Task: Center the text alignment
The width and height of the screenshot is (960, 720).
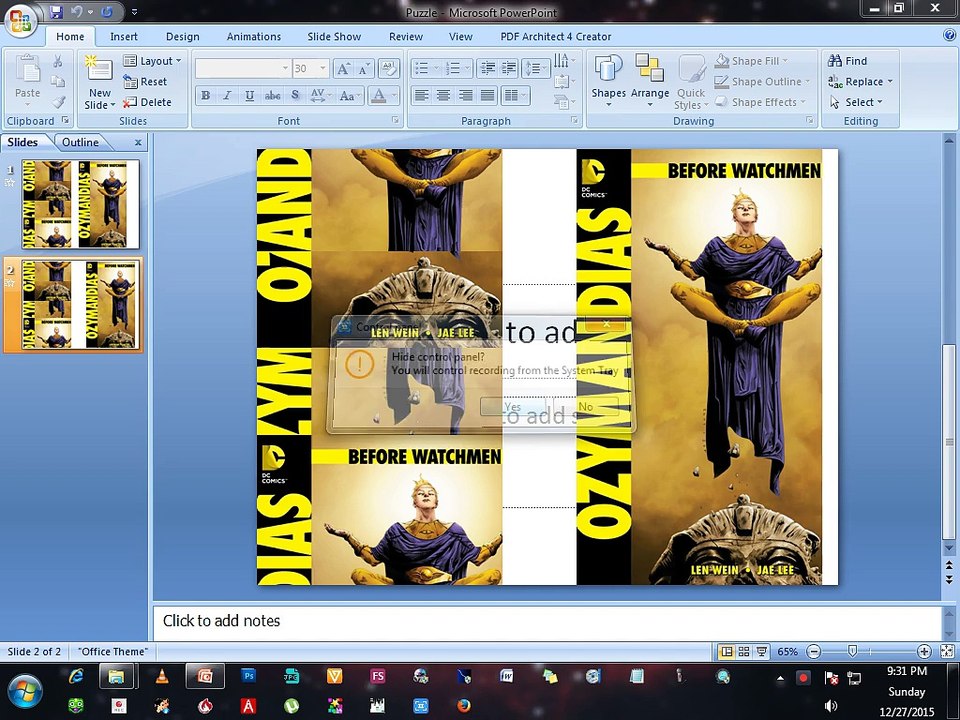Action: tap(443, 96)
